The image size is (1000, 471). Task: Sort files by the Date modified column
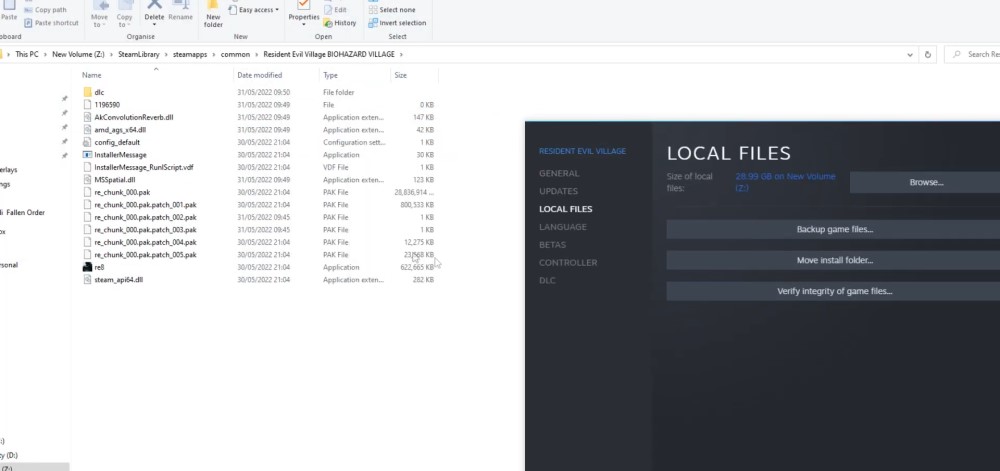coord(259,75)
